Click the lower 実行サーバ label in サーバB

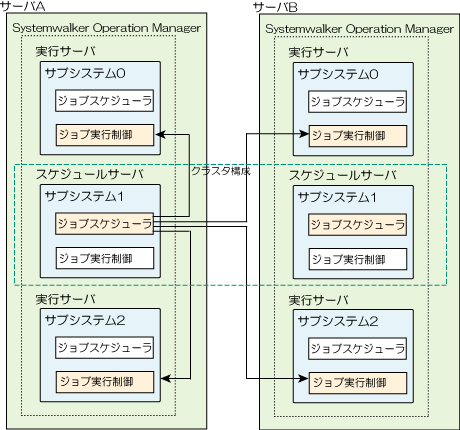tap(318, 300)
